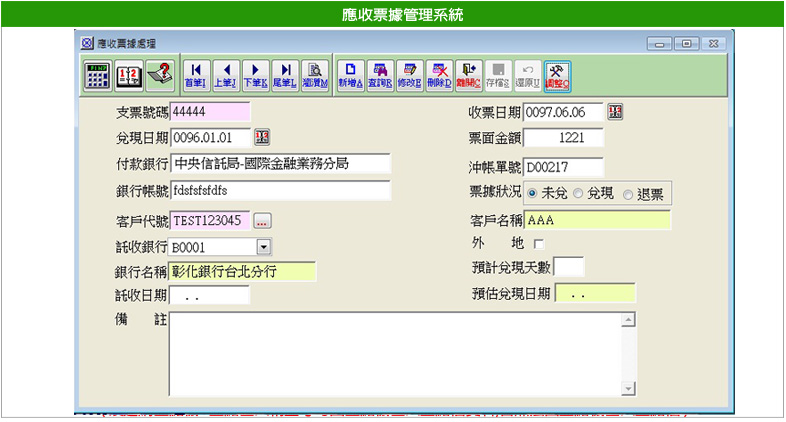The width and height of the screenshot is (786, 422).
Task: Open the help book icon
Action: pos(158,74)
